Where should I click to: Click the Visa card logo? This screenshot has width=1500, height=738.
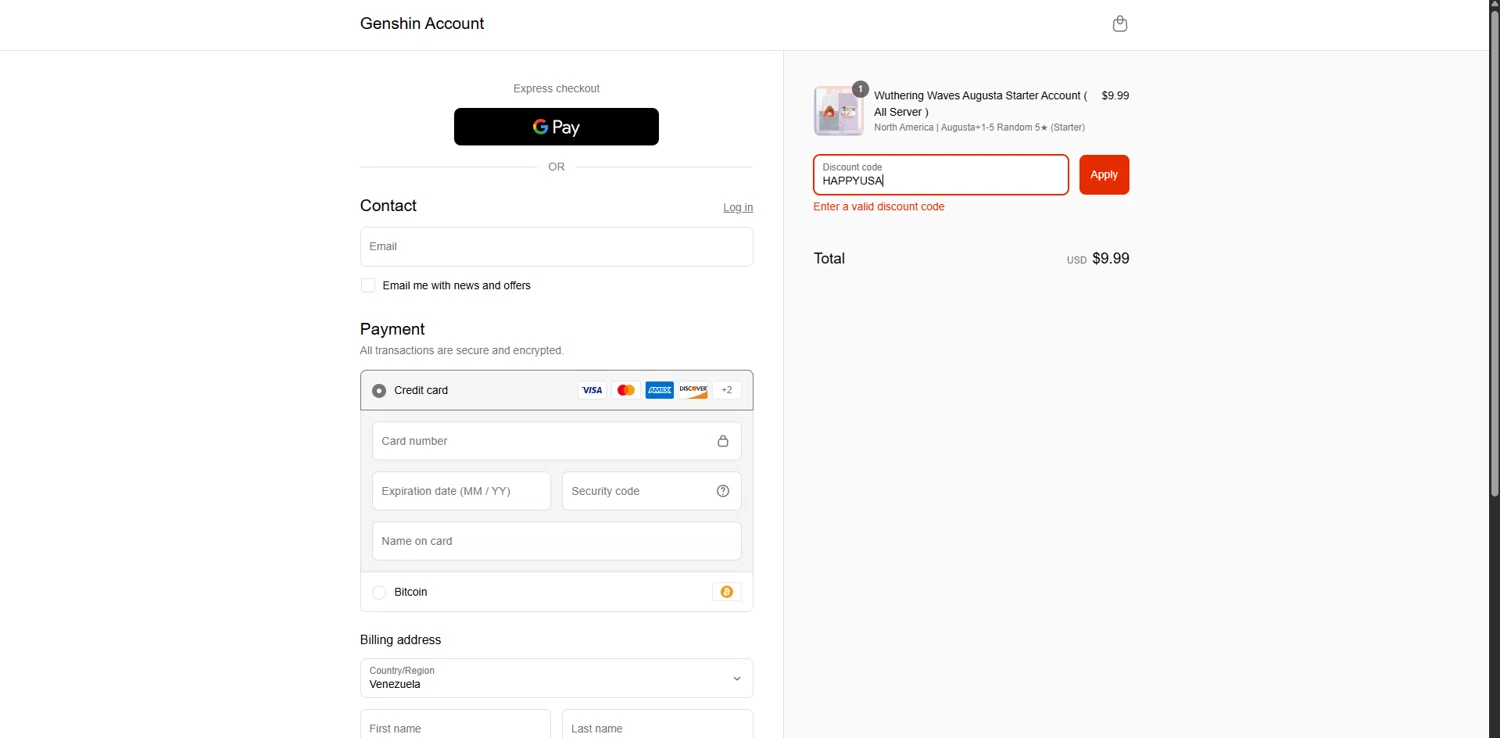pyautogui.click(x=592, y=390)
